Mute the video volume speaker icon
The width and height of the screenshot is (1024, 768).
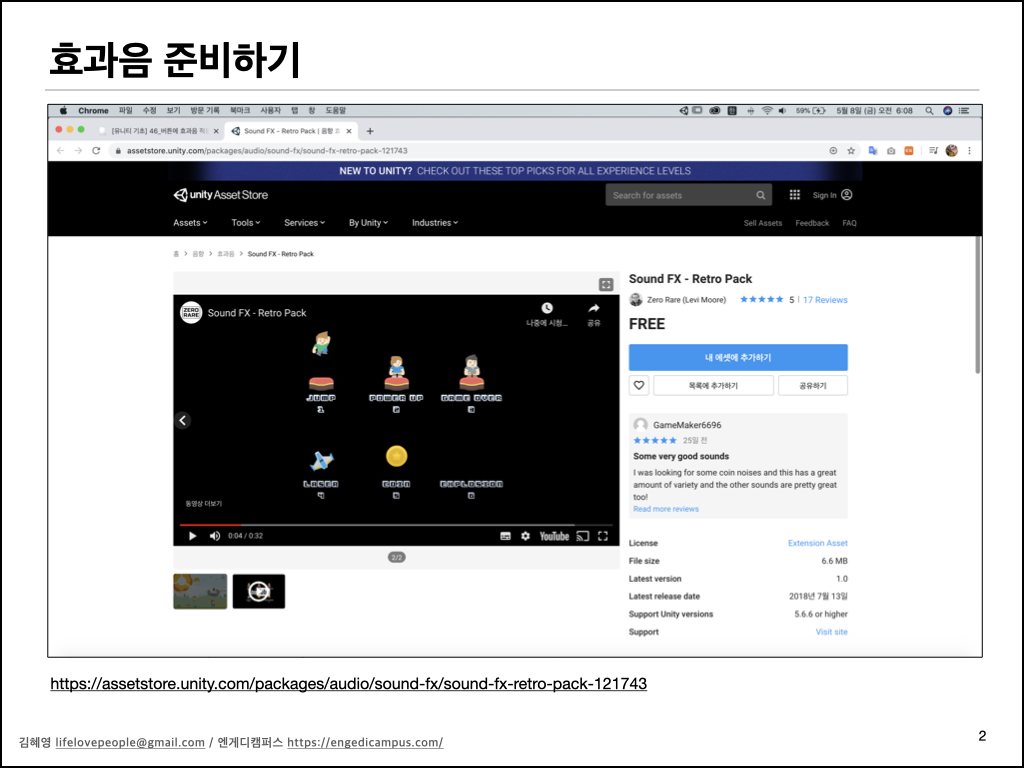coord(215,536)
